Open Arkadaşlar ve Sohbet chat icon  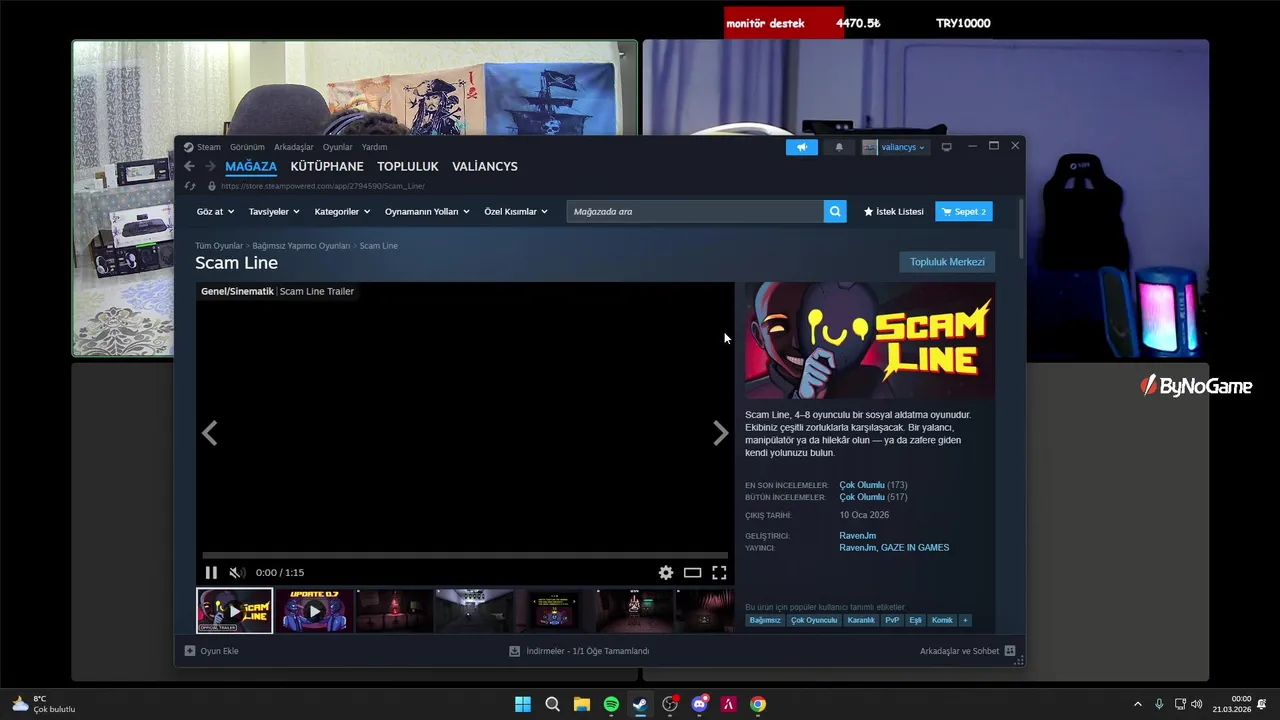1010,651
